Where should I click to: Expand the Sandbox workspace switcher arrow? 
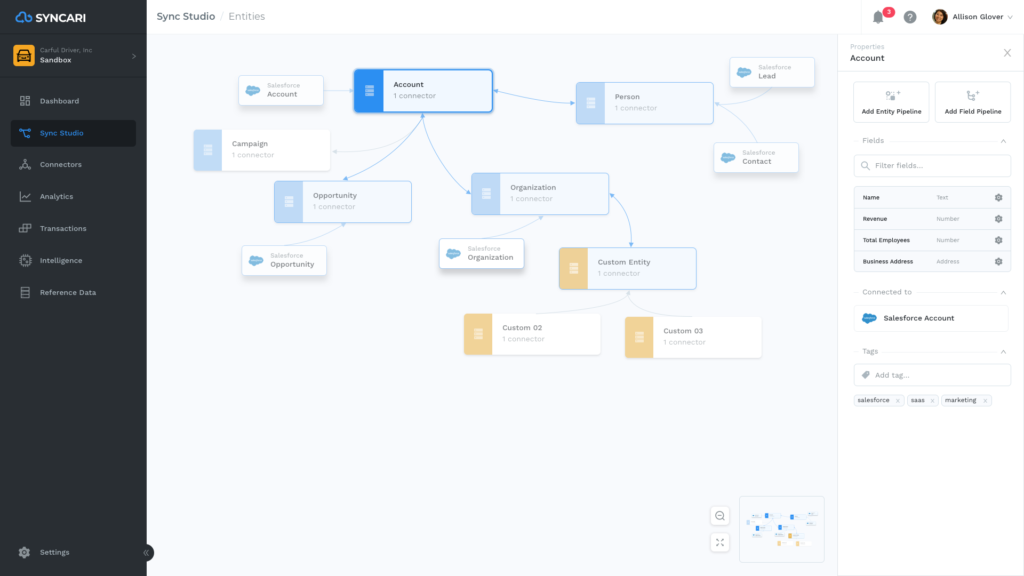(x=134, y=56)
